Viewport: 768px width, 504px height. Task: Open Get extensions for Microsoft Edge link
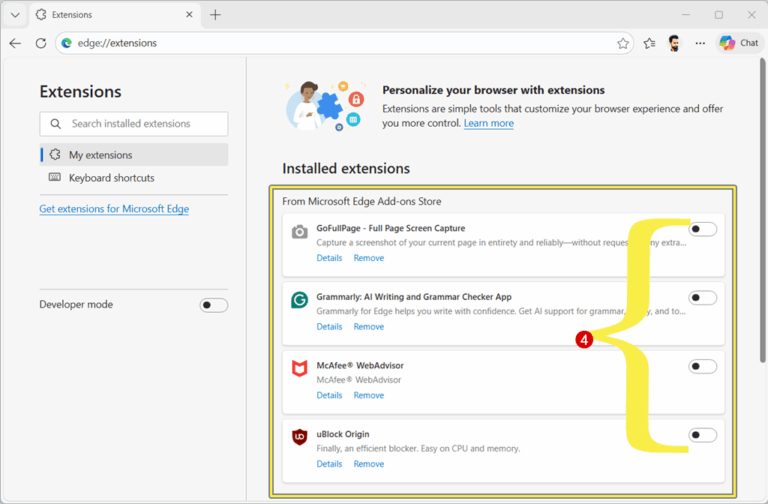(114, 209)
